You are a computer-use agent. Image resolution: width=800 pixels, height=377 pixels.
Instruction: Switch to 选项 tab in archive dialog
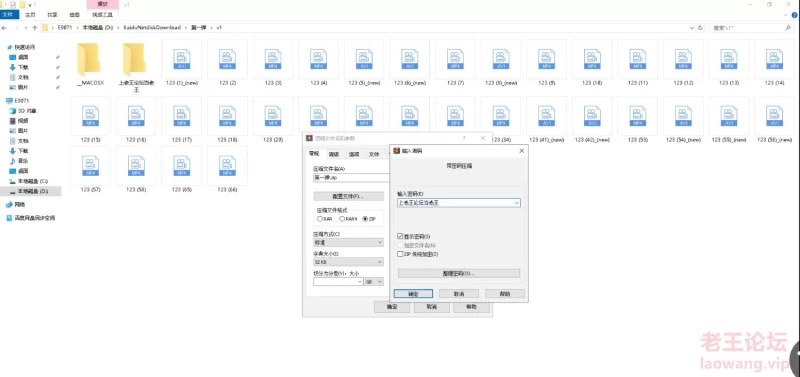click(x=354, y=154)
